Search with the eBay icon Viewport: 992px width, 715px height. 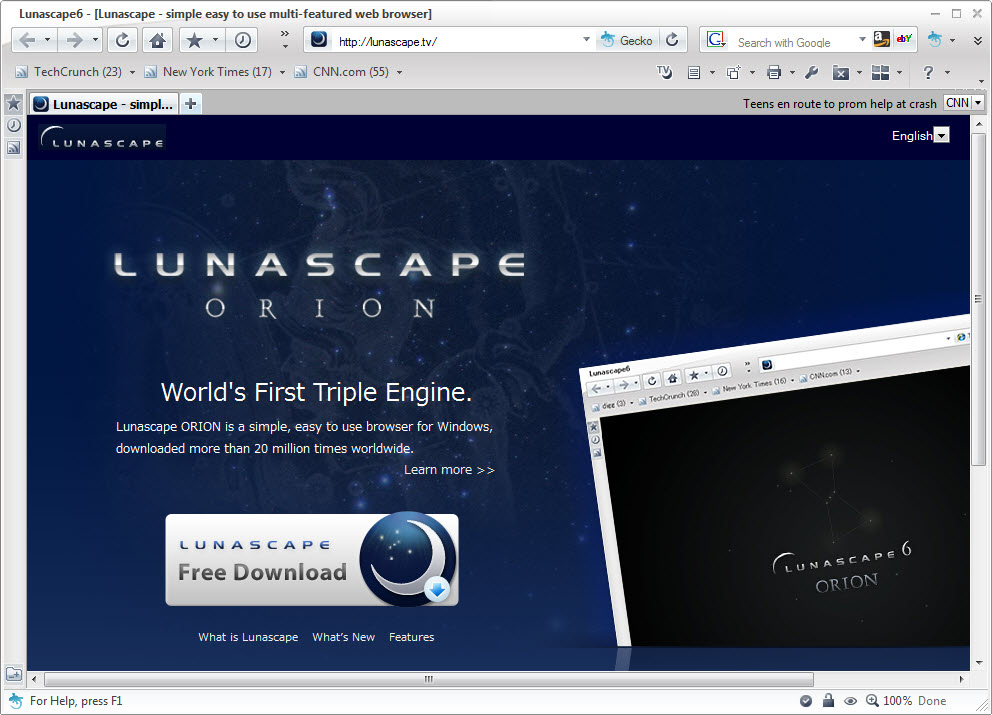click(x=904, y=39)
